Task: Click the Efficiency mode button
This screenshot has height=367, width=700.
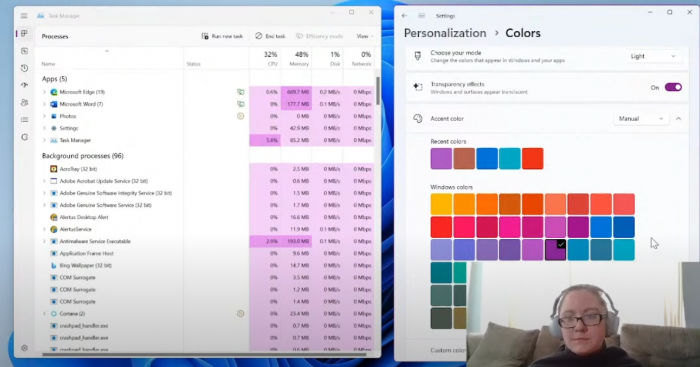Action: (319, 36)
